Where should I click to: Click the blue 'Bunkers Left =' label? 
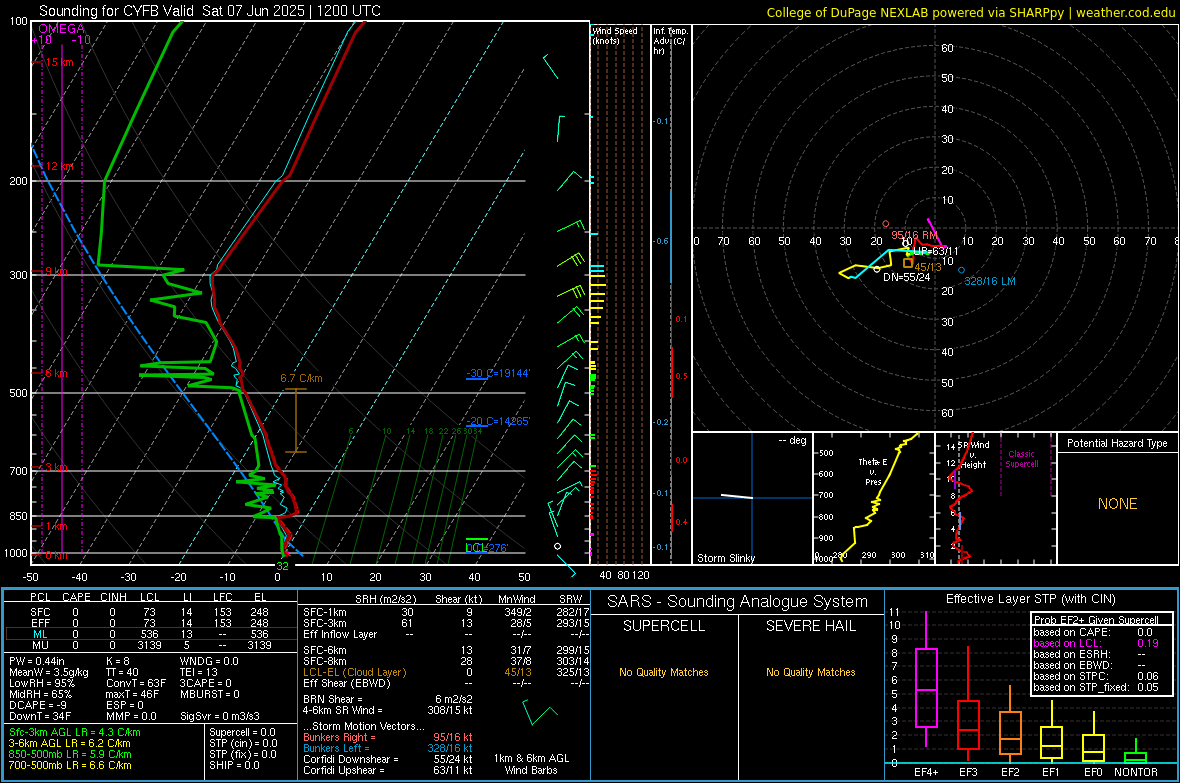tap(336, 748)
